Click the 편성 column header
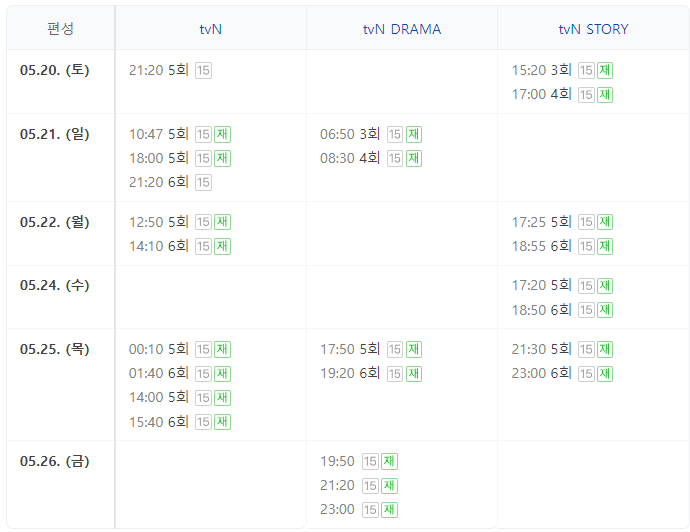 pos(60,29)
